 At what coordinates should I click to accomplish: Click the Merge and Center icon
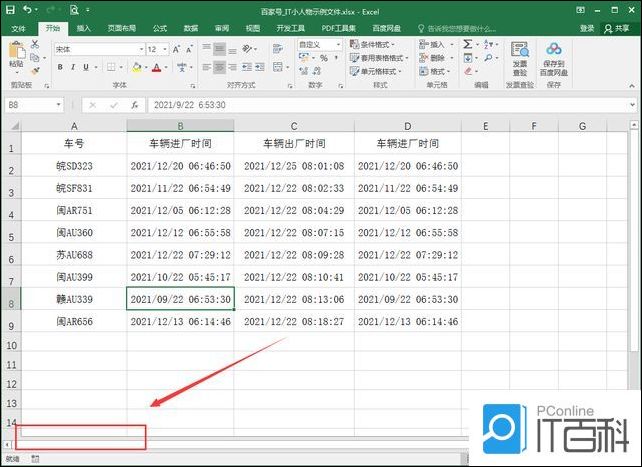point(278,67)
